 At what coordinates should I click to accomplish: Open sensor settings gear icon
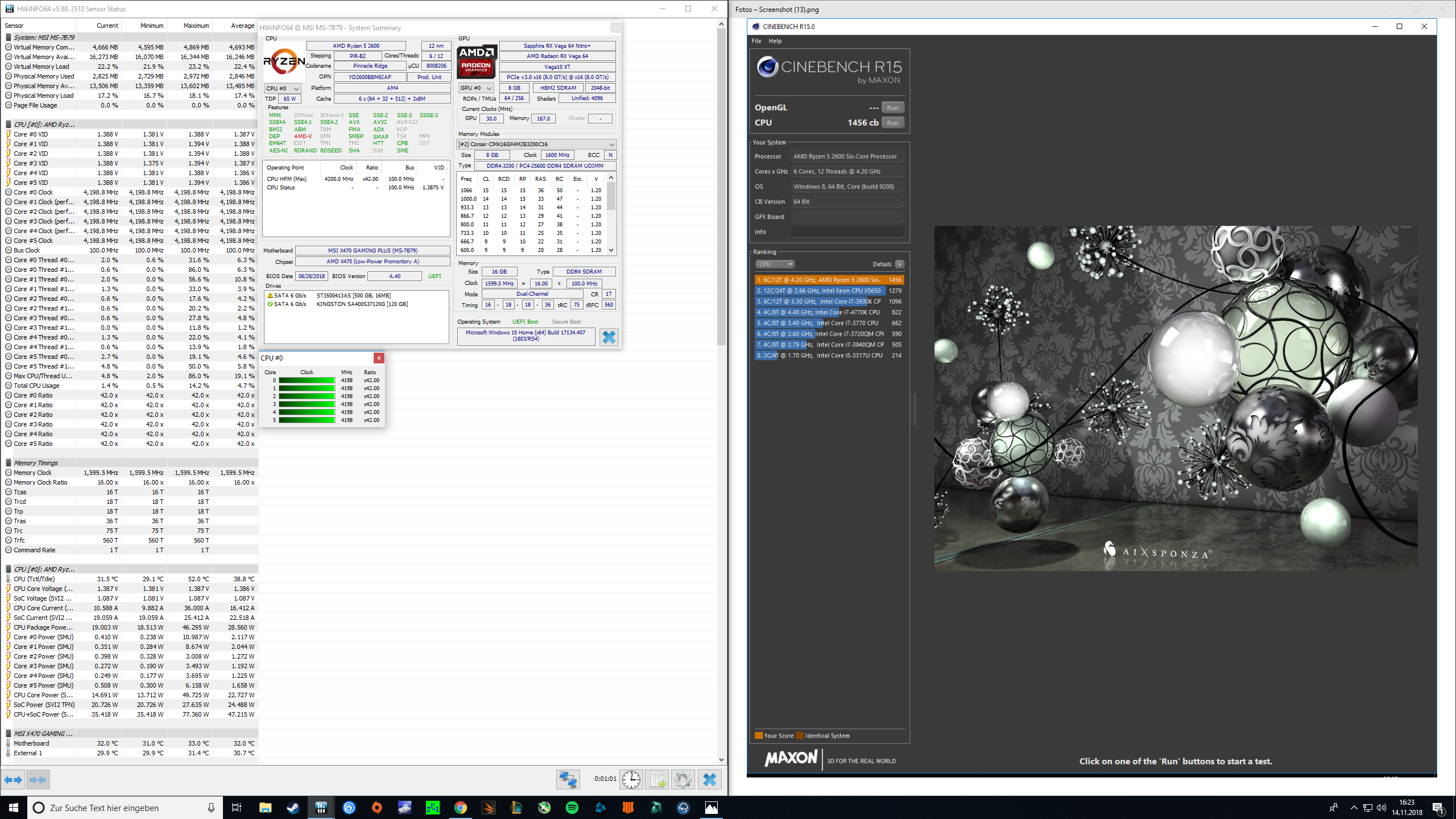point(683,779)
